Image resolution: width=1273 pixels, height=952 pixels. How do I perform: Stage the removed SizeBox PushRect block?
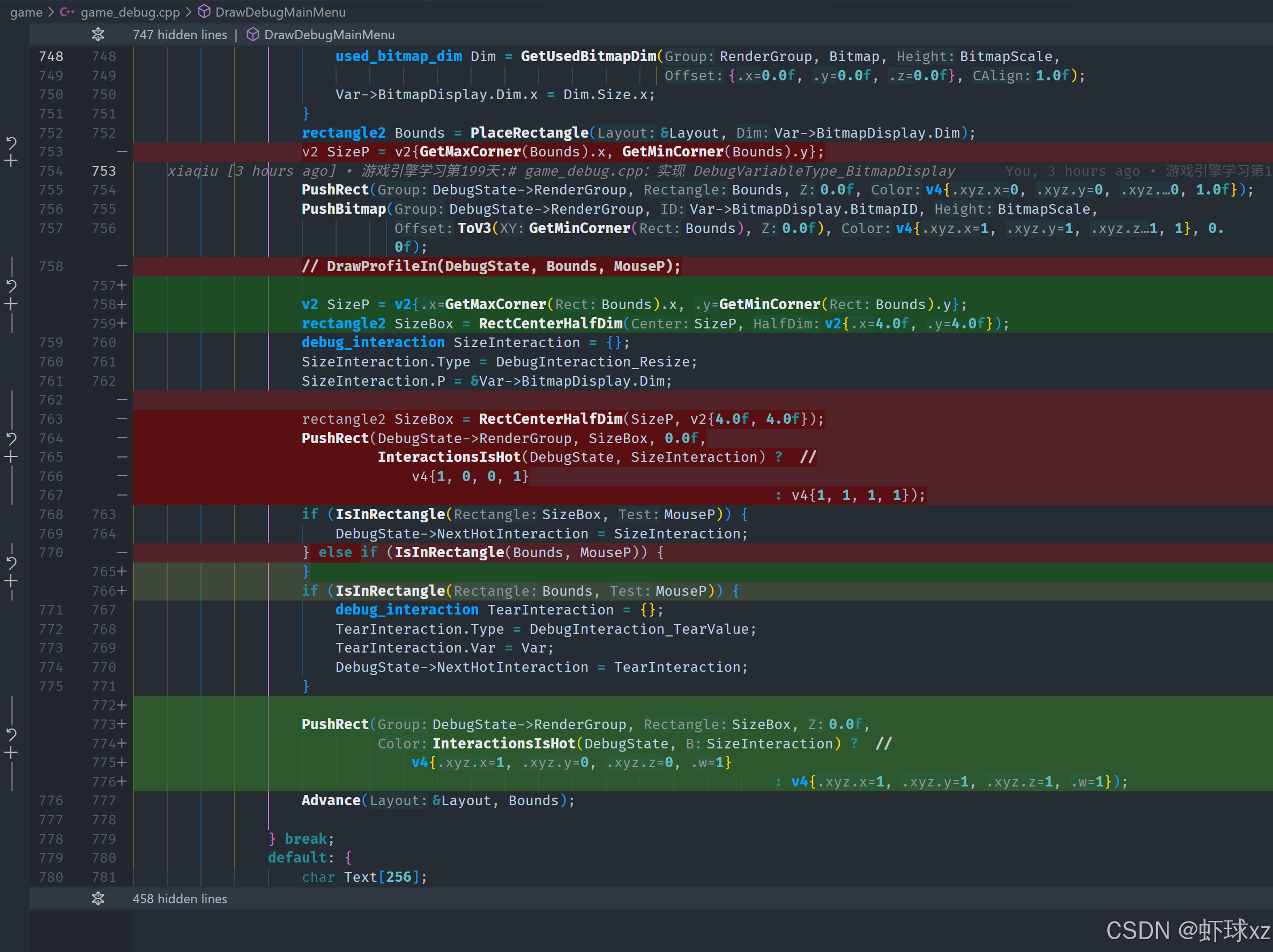(x=11, y=458)
